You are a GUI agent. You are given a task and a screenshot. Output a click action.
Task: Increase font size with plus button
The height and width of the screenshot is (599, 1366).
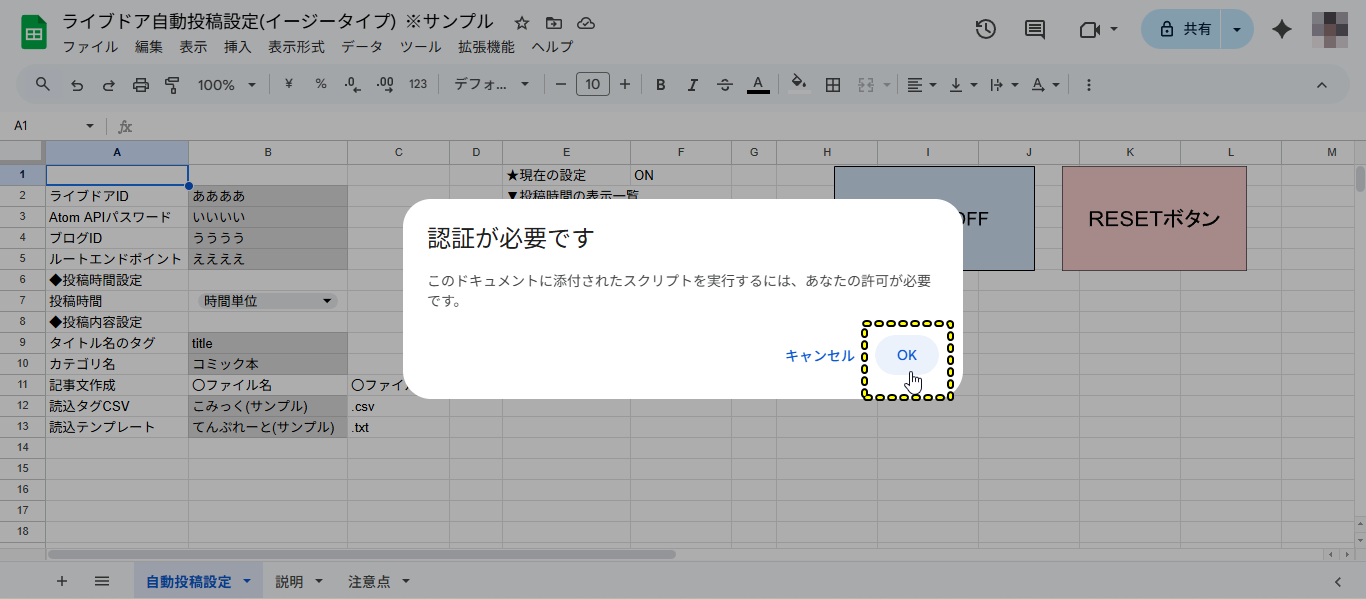625,85
